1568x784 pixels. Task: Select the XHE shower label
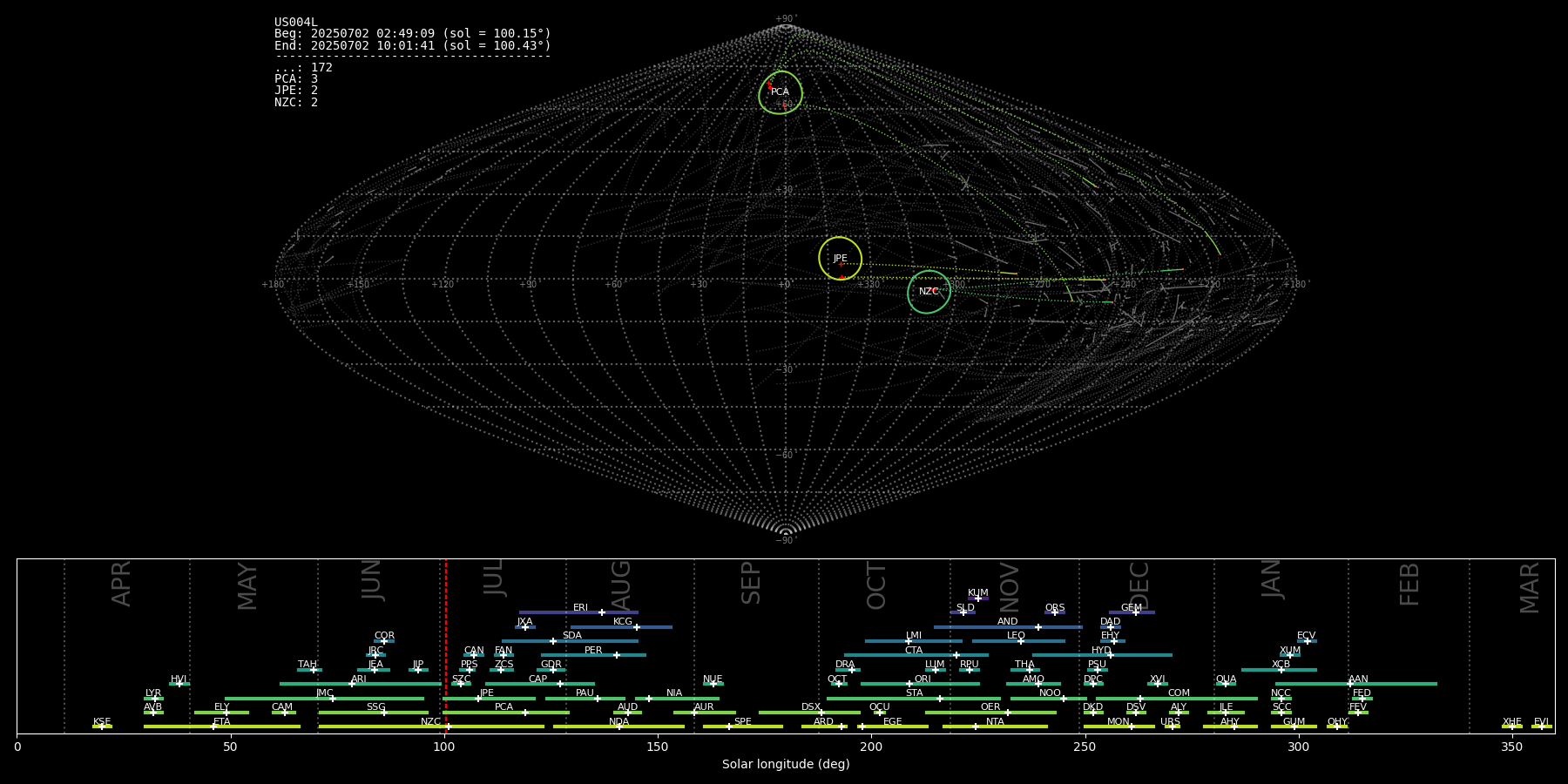(1512, 722)
